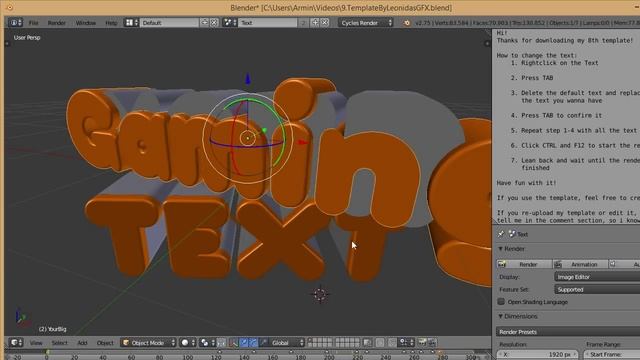Click the Render button
640x360 pixels.
[x=524, y=264]
